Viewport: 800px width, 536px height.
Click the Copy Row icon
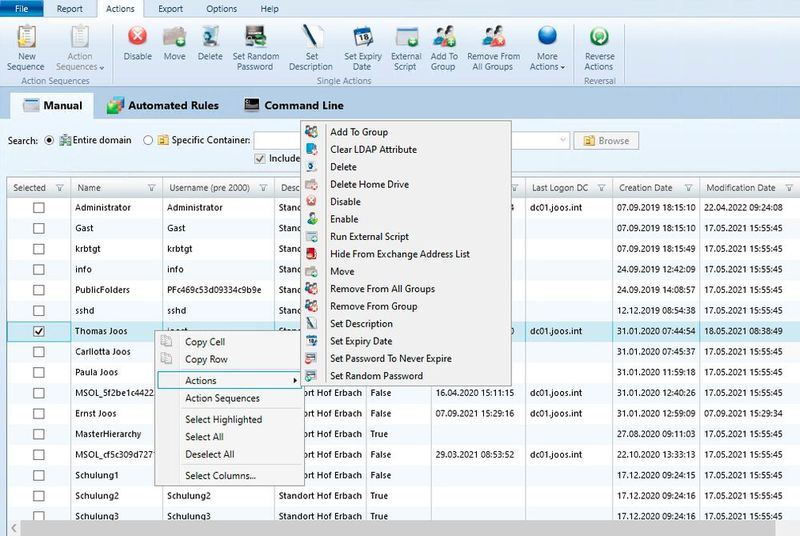point(166,359)
